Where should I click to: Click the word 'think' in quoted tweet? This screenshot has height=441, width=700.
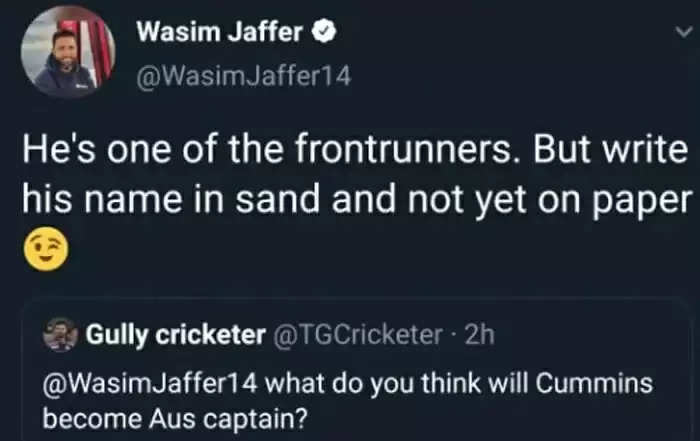coord(451,383)
